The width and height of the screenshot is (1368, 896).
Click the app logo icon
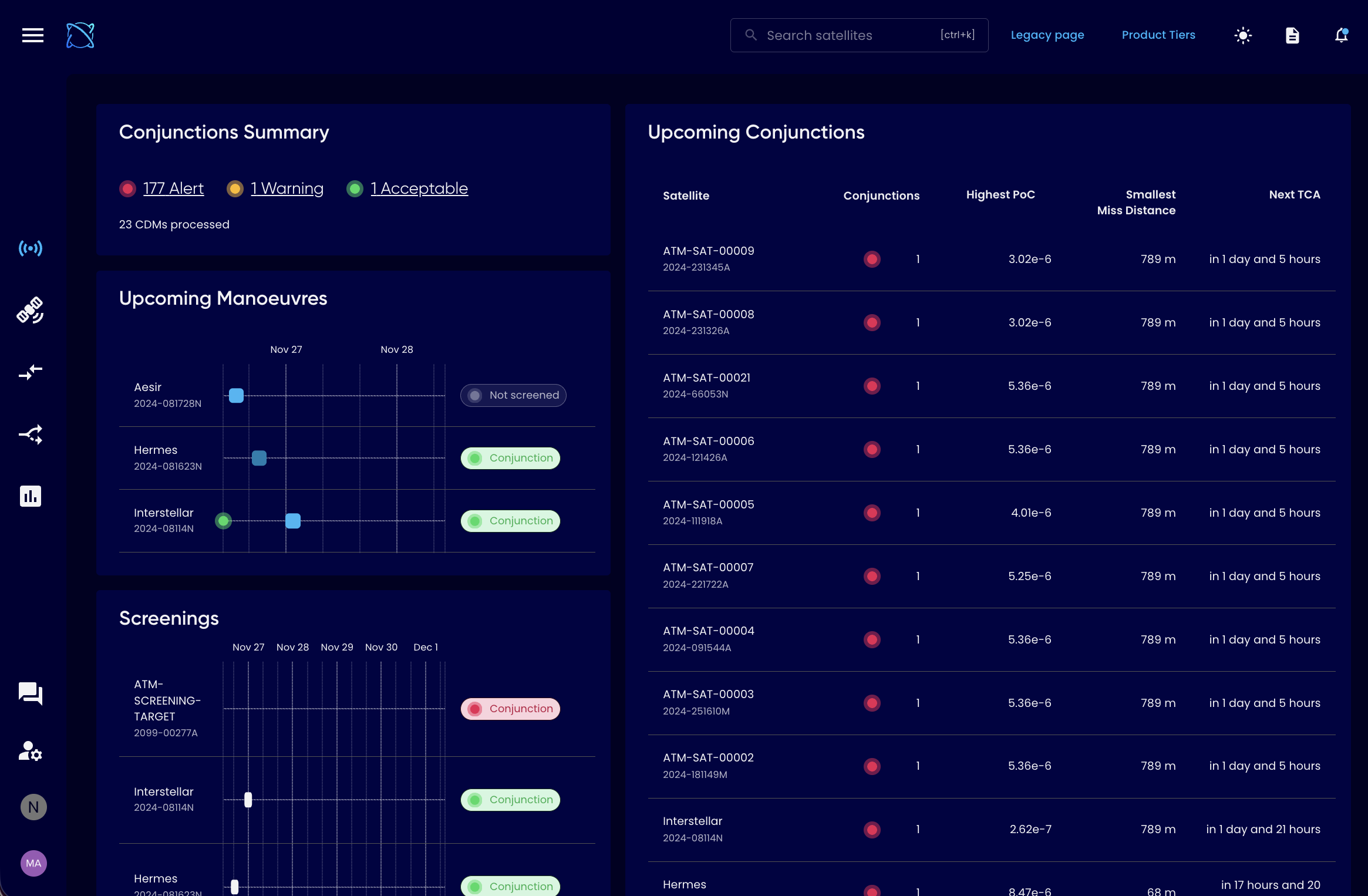click(80, 35)
